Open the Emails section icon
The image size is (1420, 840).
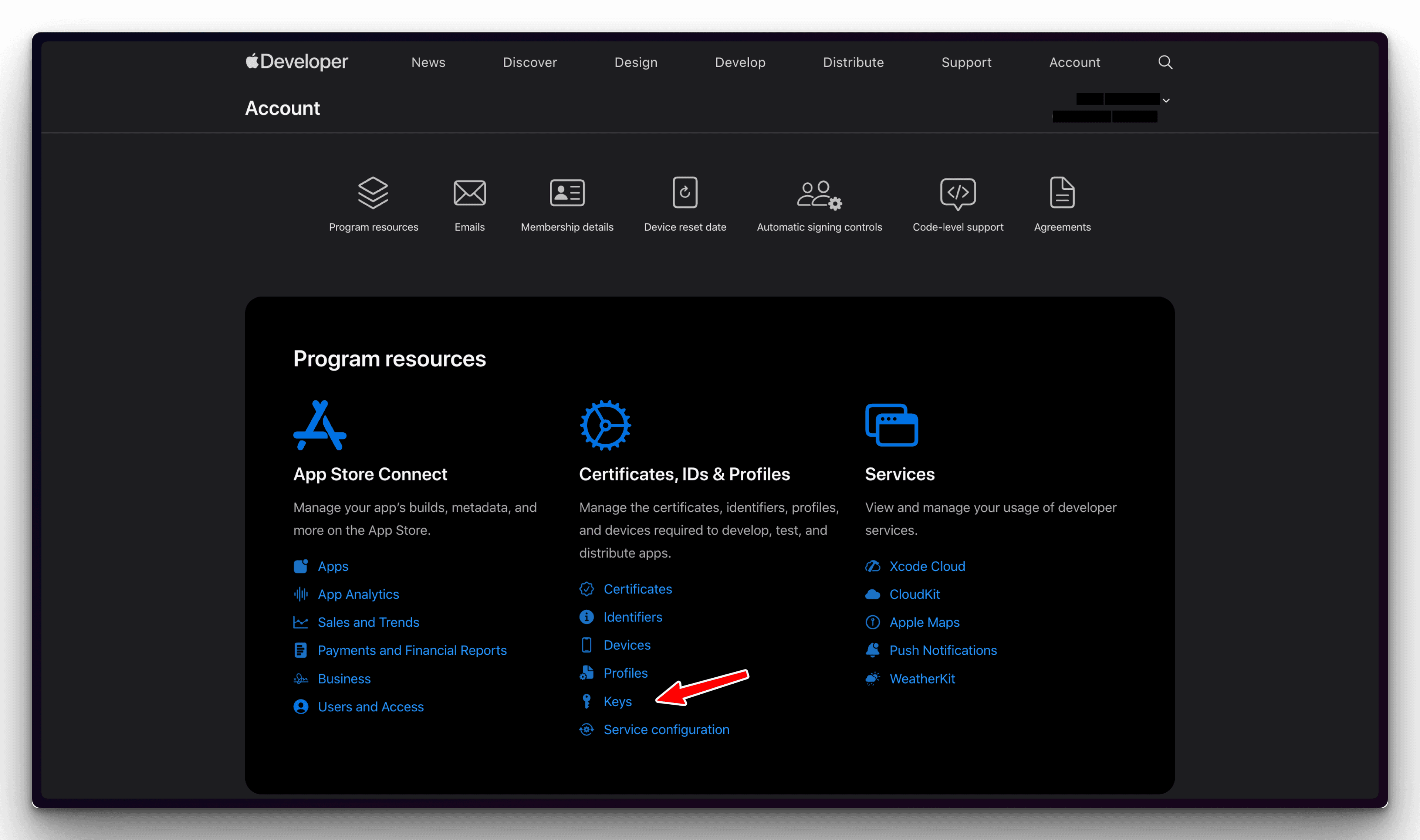point(470,193)
